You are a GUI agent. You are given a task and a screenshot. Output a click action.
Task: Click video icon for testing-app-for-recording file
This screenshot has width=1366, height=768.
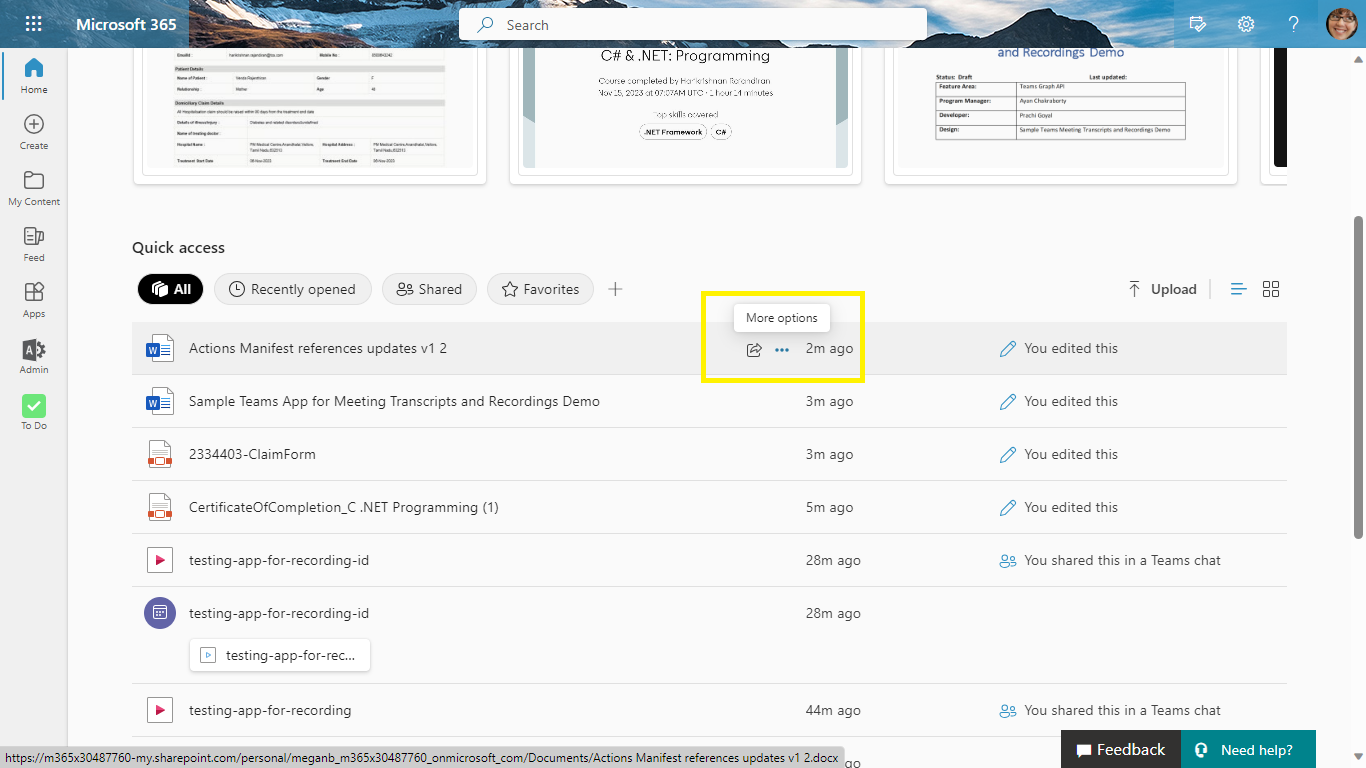(160, 710)
